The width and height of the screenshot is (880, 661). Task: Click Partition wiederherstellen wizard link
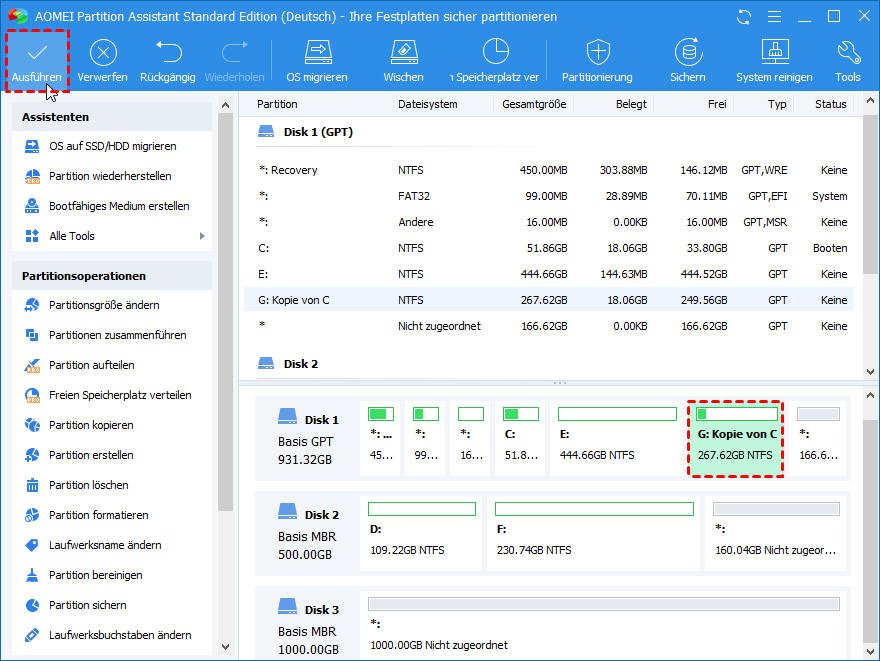click(110, 176)
